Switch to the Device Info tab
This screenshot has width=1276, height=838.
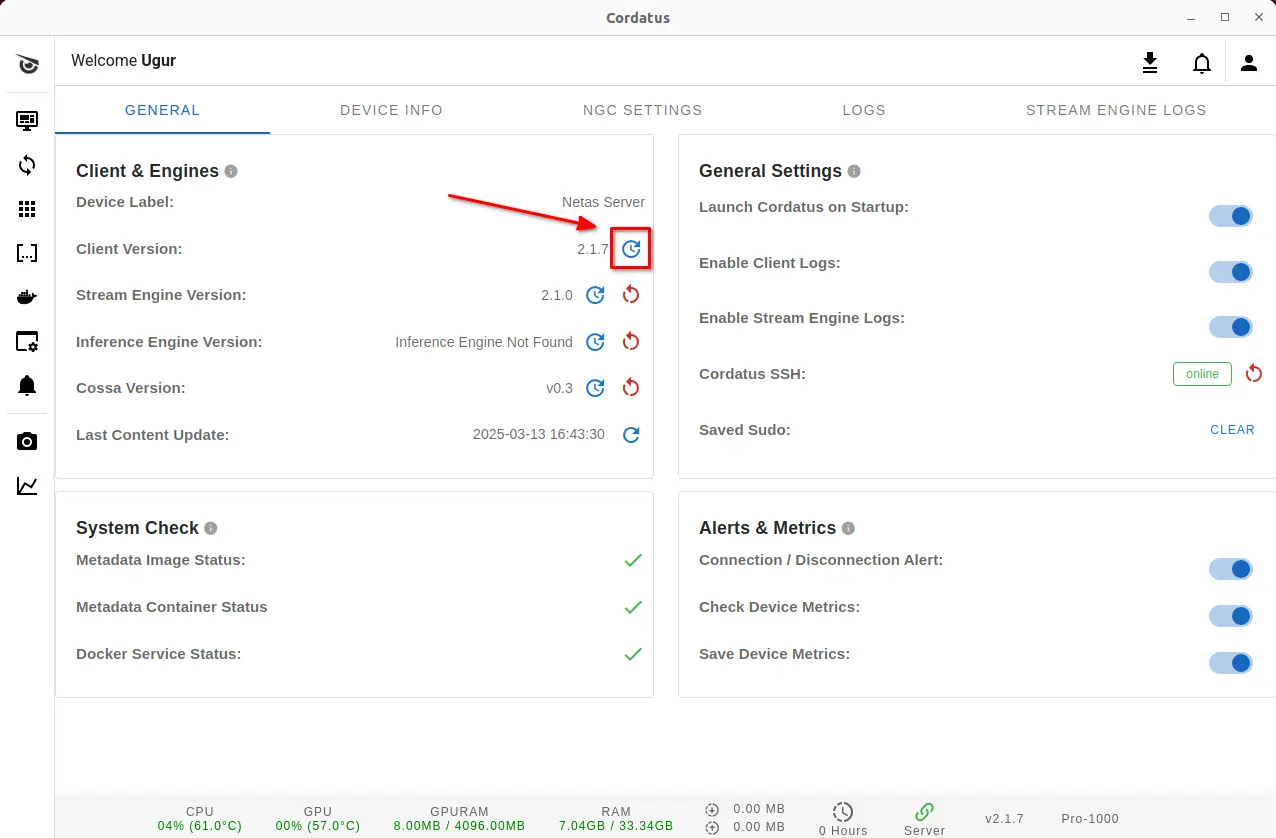(391, 110)
